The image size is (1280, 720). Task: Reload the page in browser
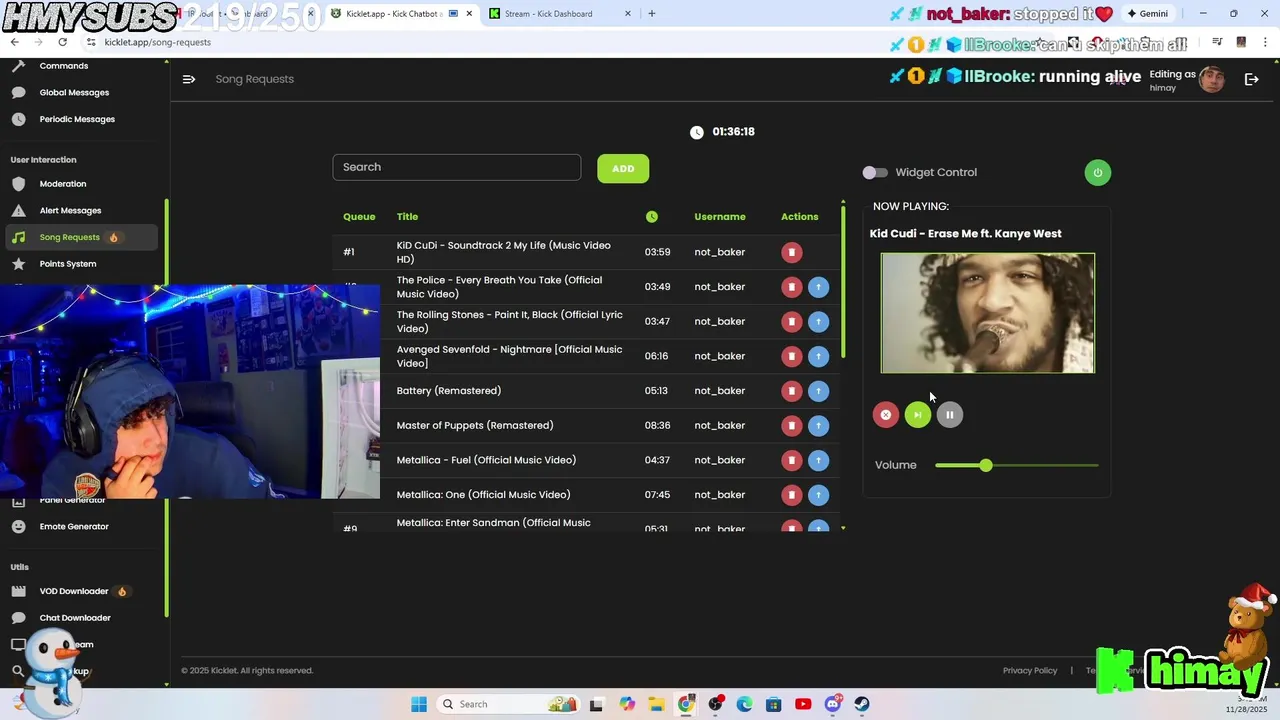(62, 42)
